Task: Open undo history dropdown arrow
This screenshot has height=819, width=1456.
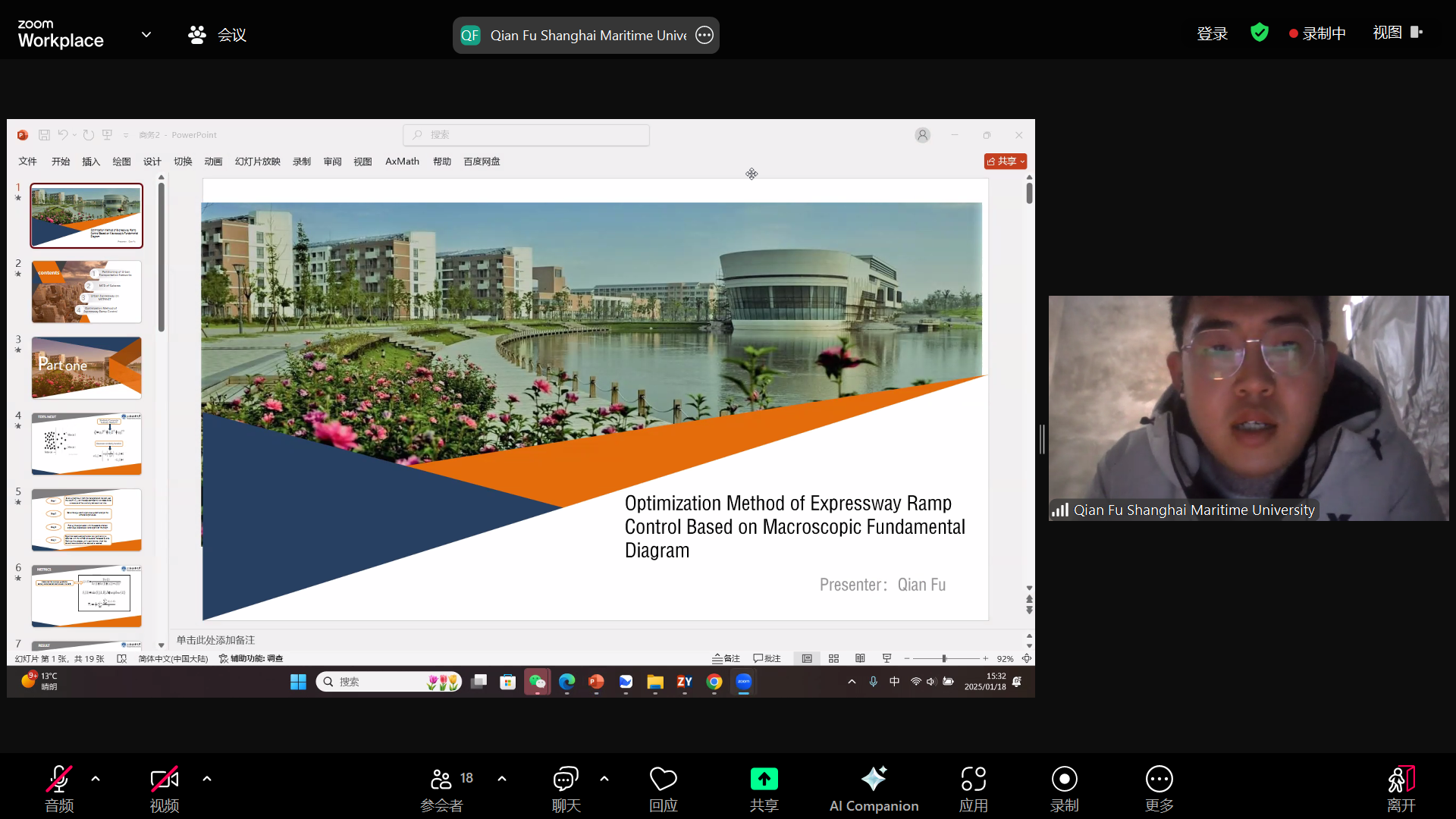Action: coord(74,135)
